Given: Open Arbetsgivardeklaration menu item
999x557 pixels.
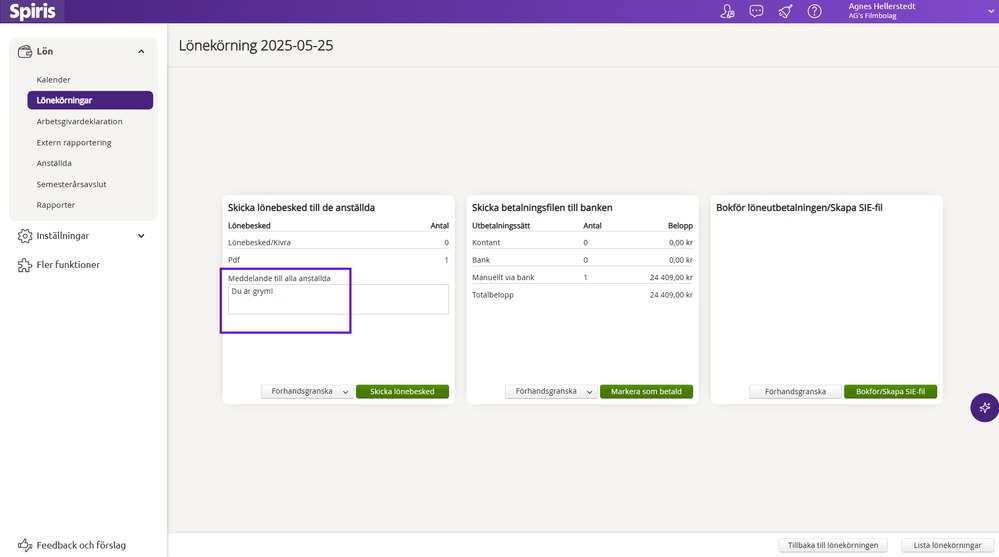Looking at the screenshot, I should pyautogui.click(x=80, y=121).
